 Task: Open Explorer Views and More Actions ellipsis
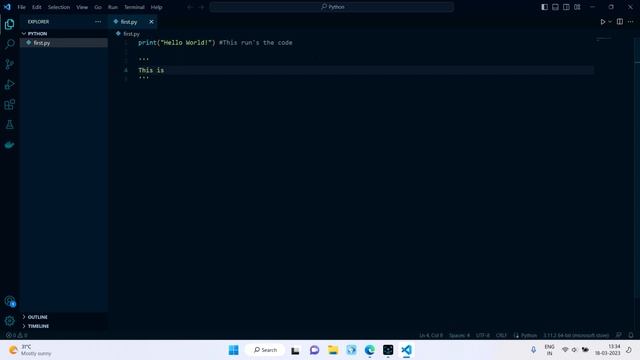point(98,22)
